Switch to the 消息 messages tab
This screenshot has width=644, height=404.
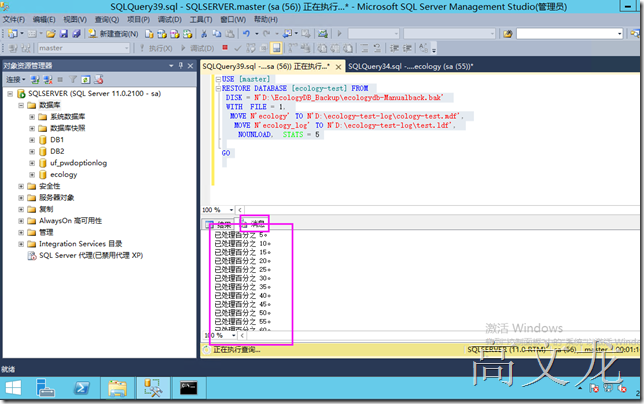253,224
